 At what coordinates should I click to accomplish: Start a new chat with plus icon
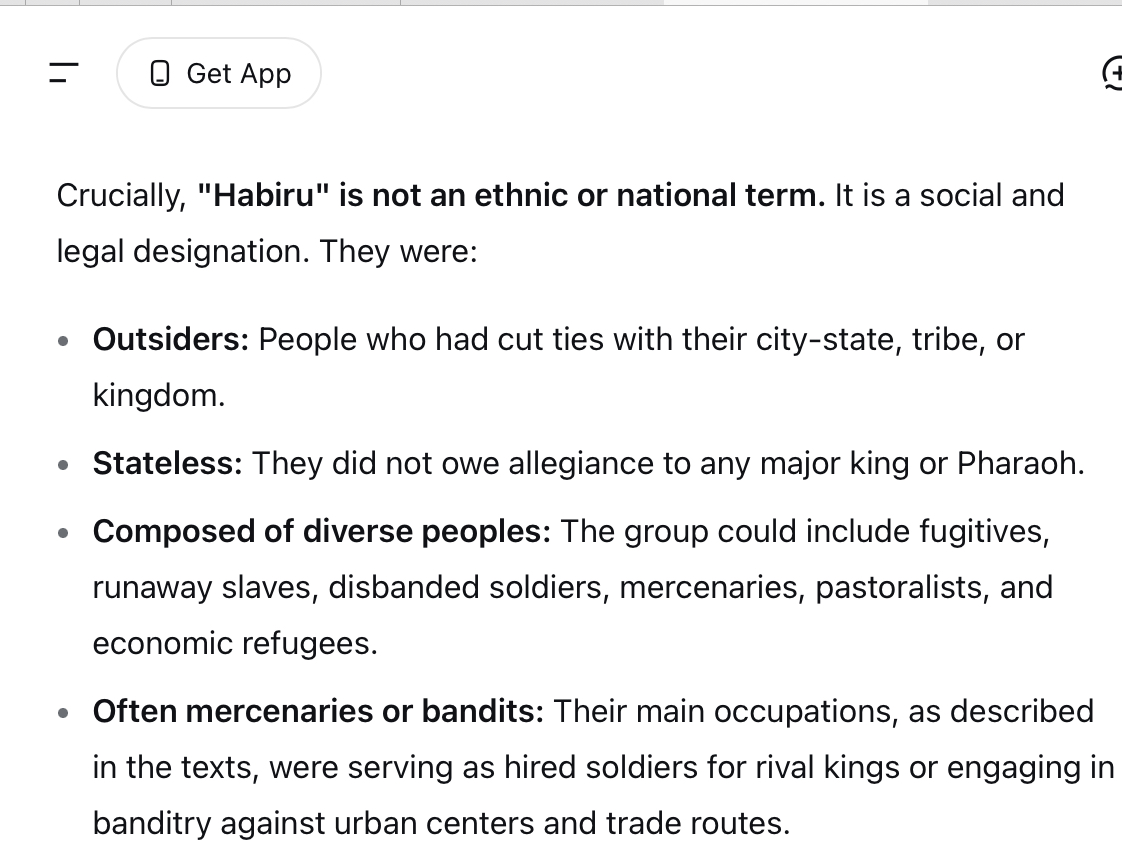coord(1113,73)
